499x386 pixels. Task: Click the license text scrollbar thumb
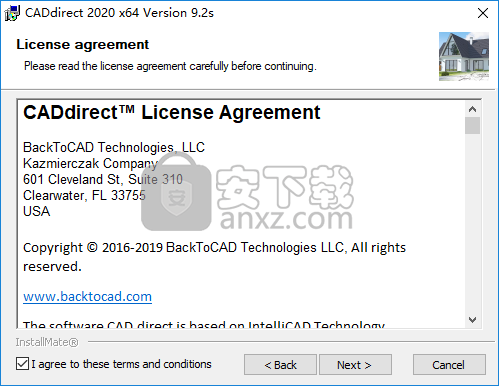[472, 125]
